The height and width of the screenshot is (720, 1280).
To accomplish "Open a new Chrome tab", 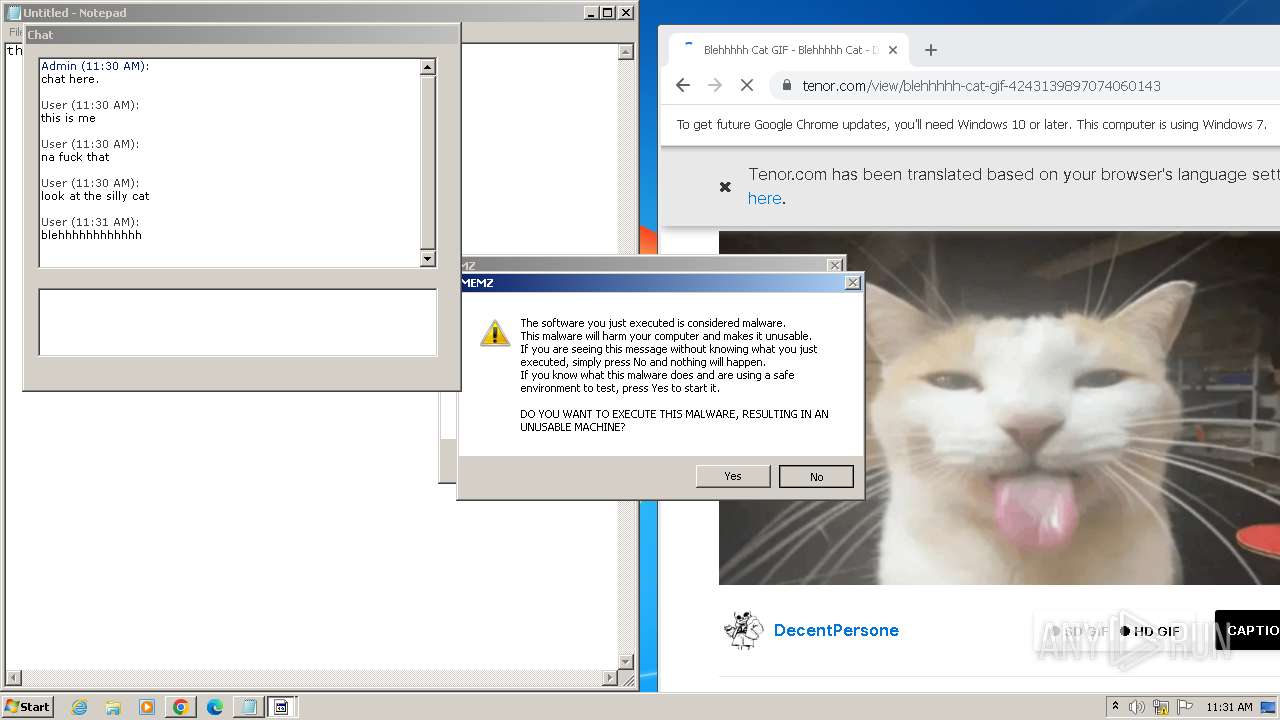I will point(931,50).
